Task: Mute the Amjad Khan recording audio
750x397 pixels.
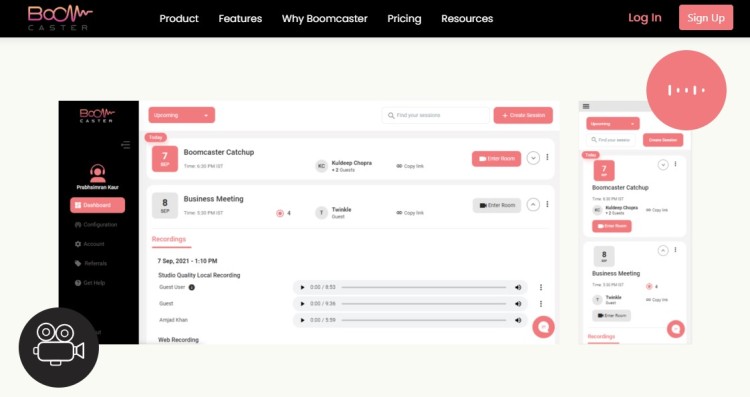Action: pyautogui.click(x=518, y=320)
